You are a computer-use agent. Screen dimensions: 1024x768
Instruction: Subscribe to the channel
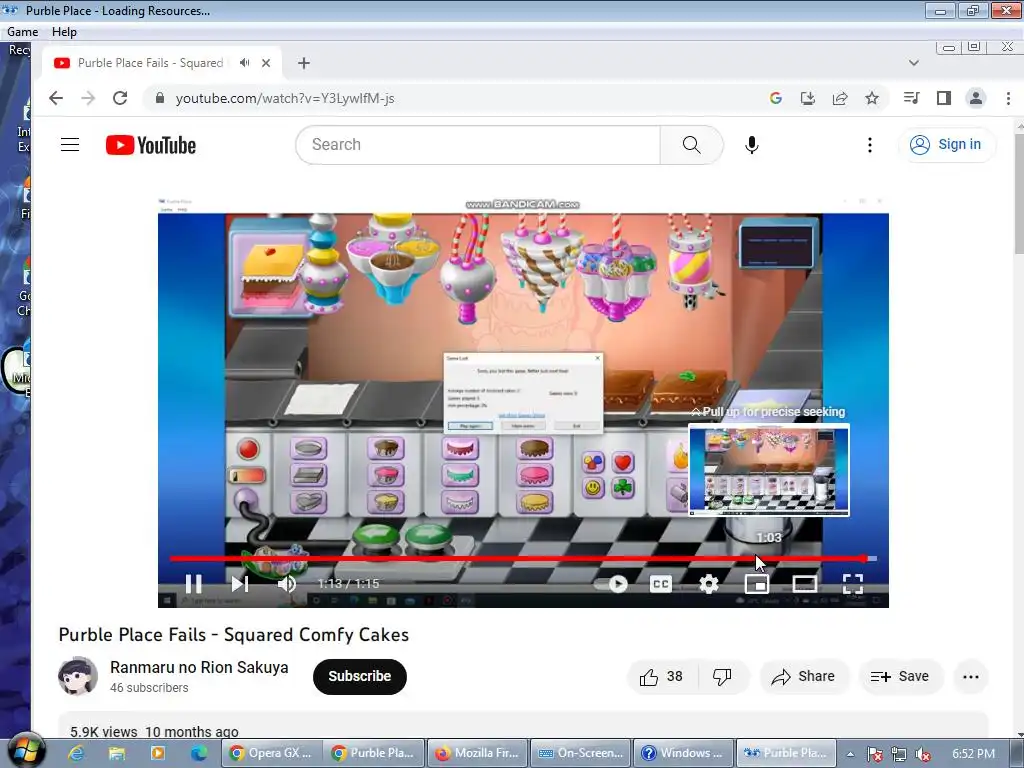[x=360, y=677]
